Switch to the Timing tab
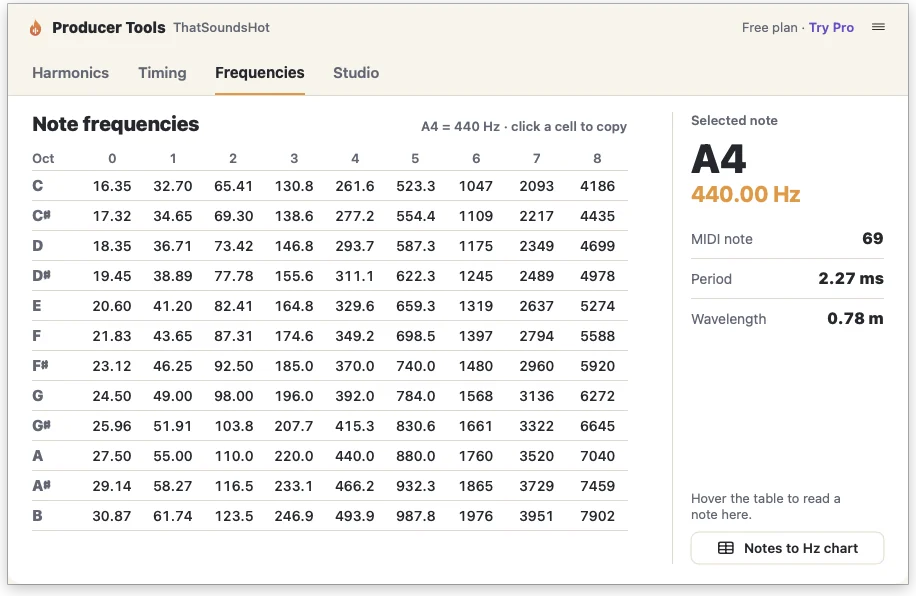916x596 pixels. [162, 73]
